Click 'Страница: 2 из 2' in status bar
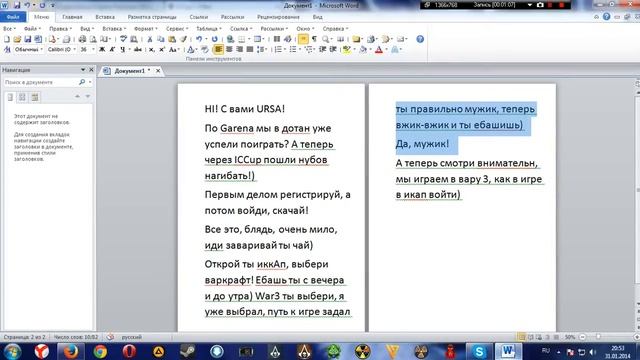640x360 pixels. point(24,337)
